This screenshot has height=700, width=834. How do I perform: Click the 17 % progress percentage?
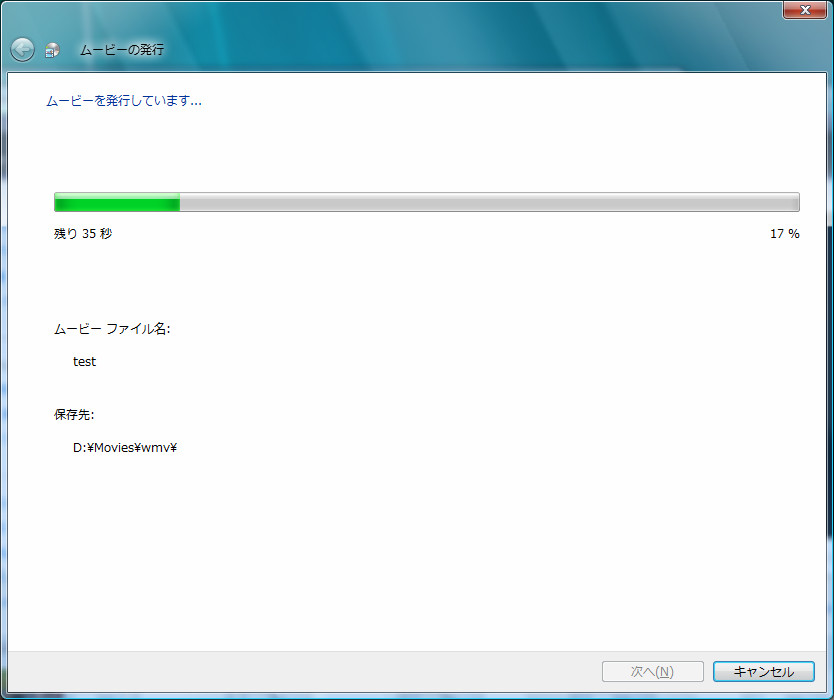pyautogui.click(x=784, y=234)
